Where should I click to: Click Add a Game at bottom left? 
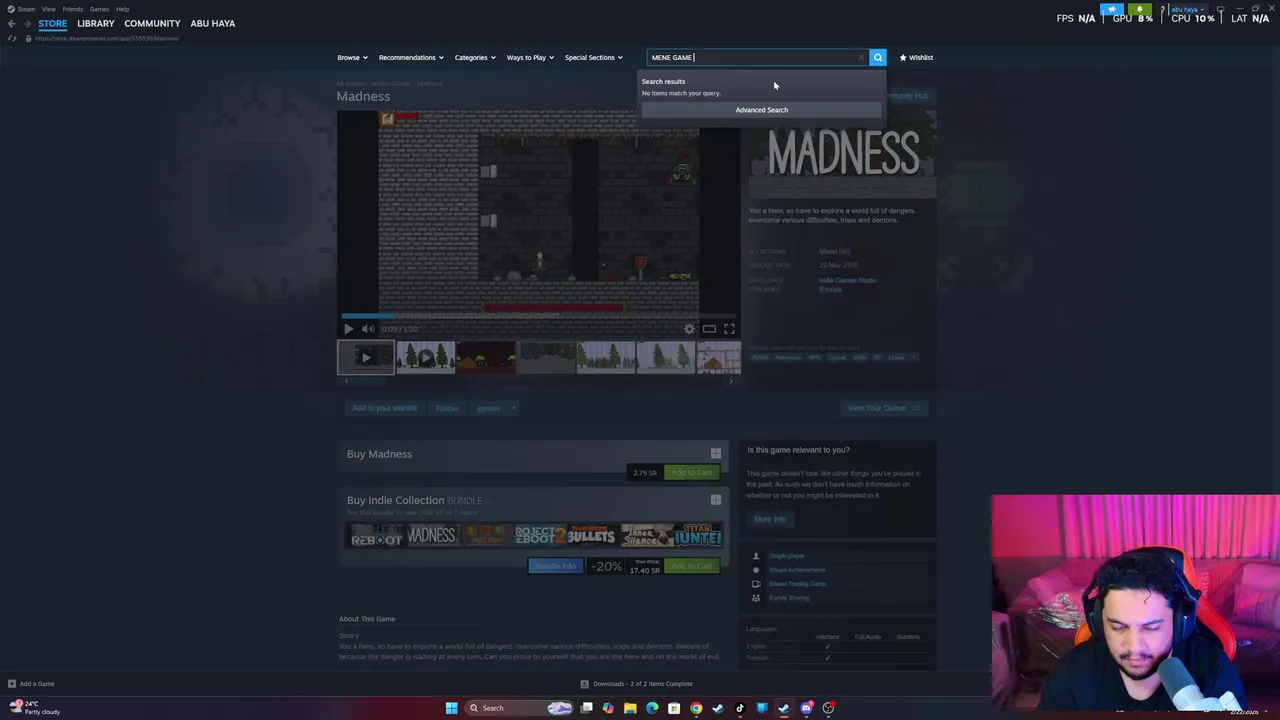point(30,684)
